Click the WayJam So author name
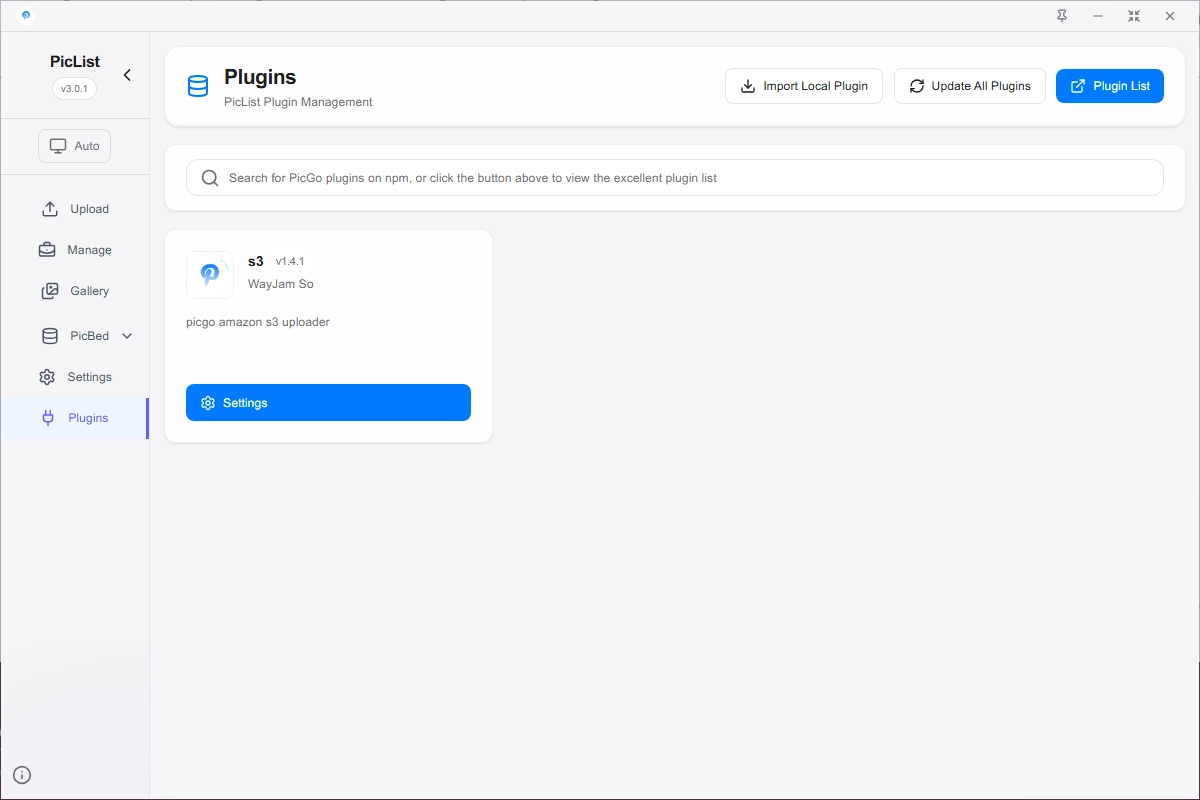This screenshot has height=800, width=1200. tap(281, 284)
